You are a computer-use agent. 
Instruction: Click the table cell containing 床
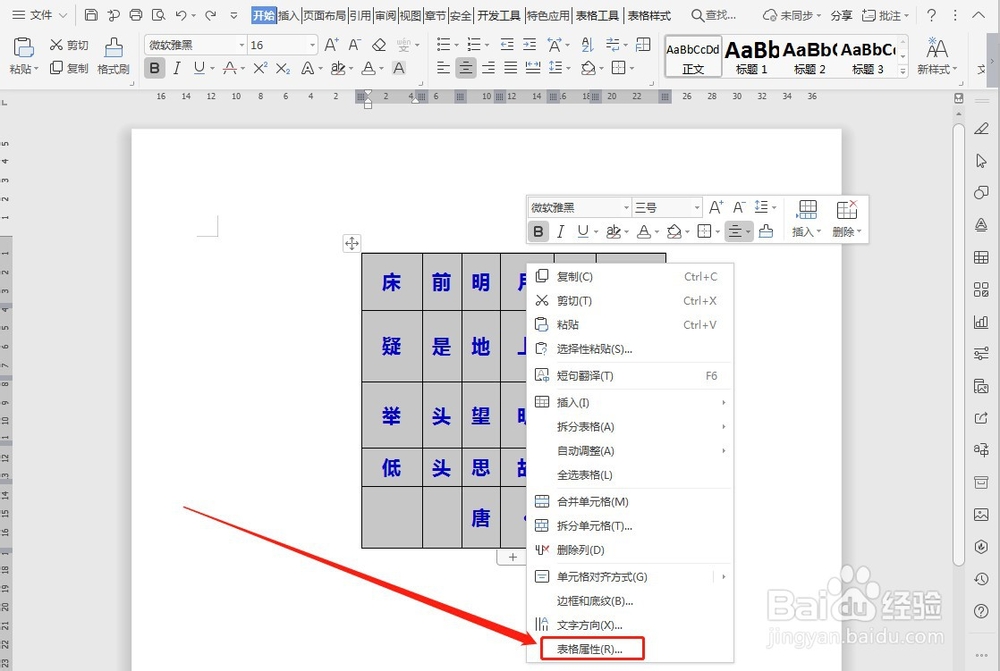[392, 282]
